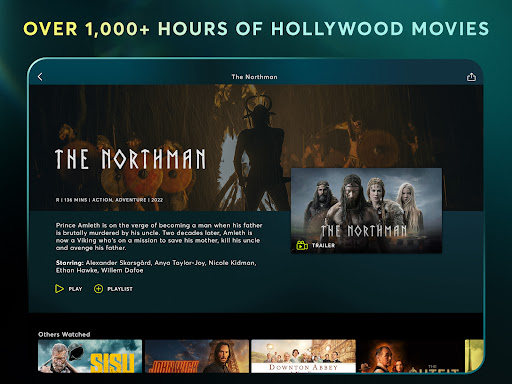Screen dimensions: 512x384
Task: Click the movie synopsis paragraph
Action: pyautogui.click(x=159, y=237)
